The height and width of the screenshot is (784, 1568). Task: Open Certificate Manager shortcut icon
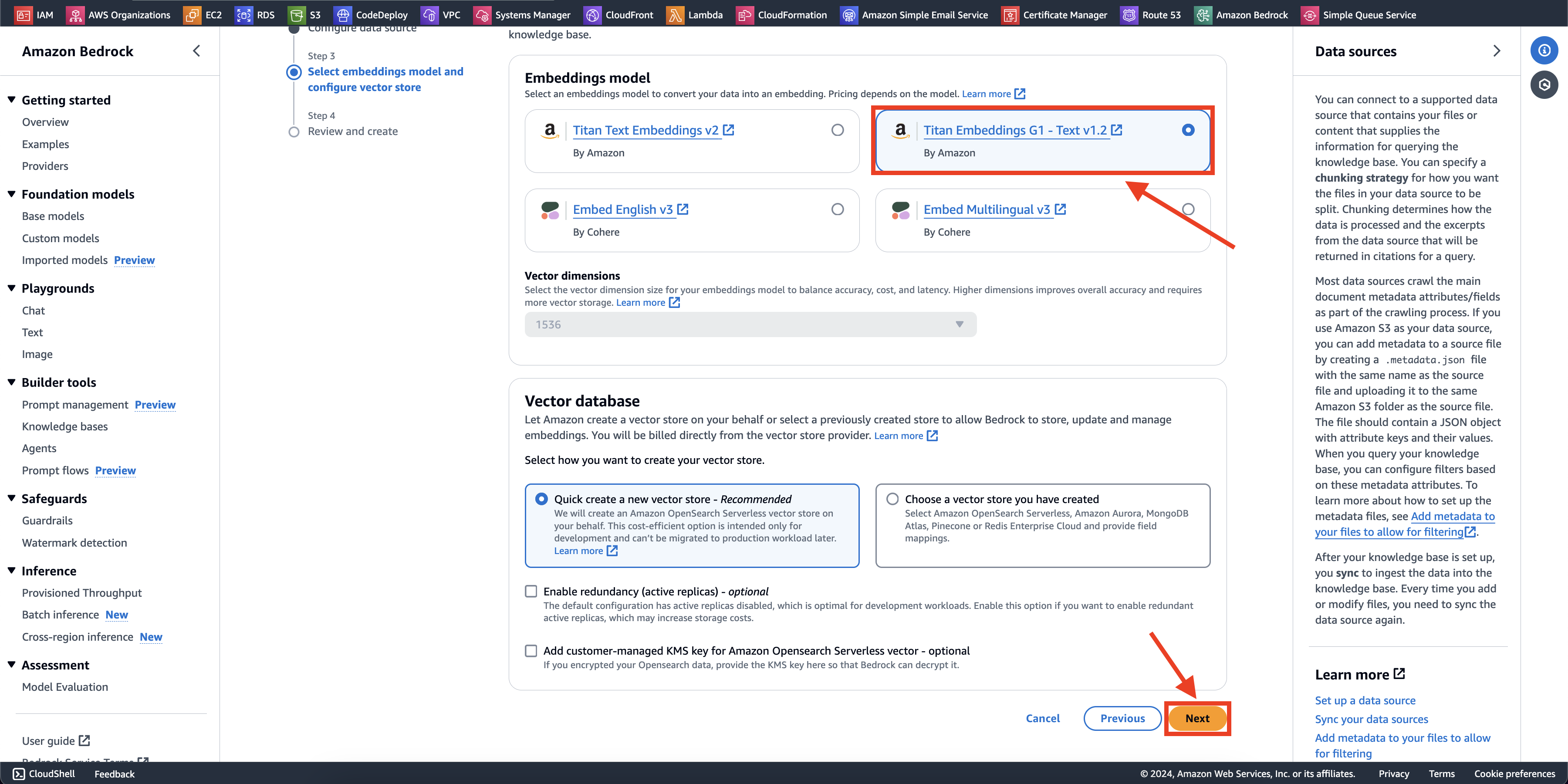coord(1010,15)
